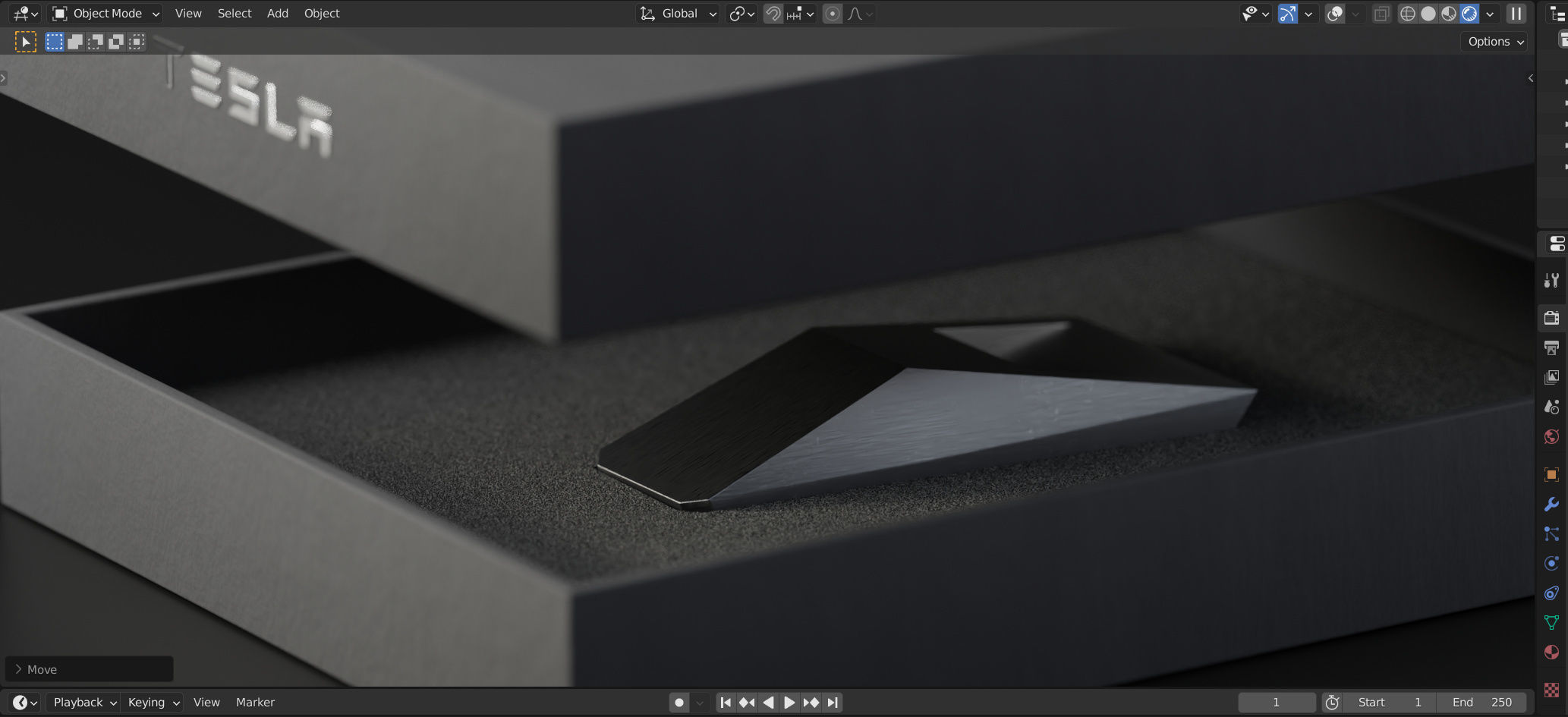Choose Extend existing selection mode
Viewport: 1568px width, 717px height.
click(75, 42)
